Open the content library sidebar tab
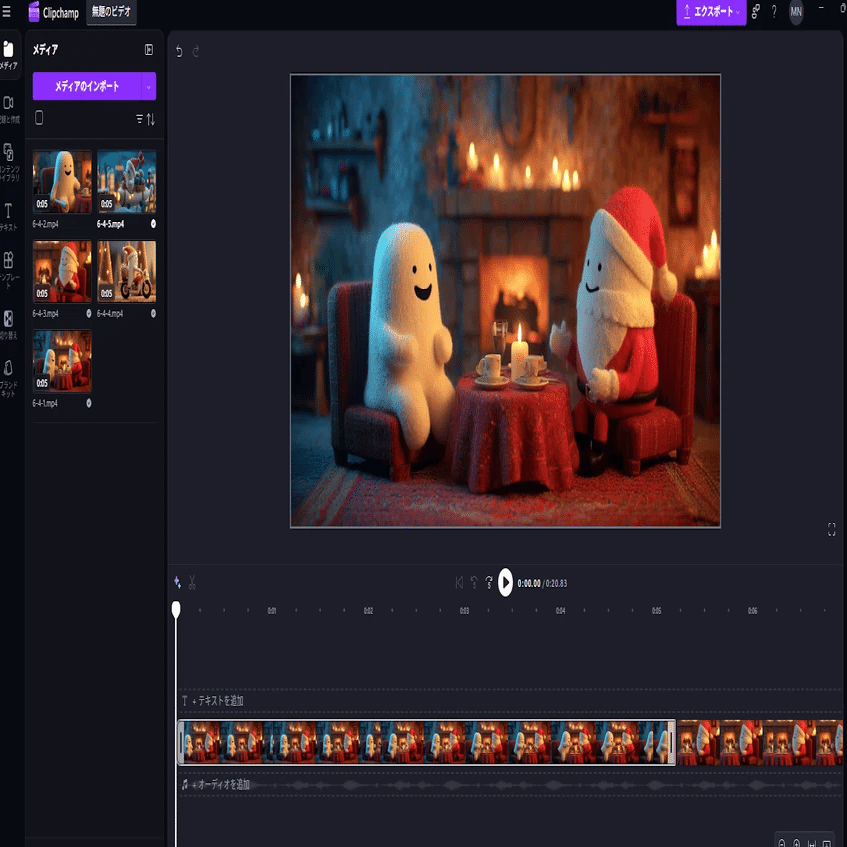Viewport: 847px width, 847px height. point(9,162)
